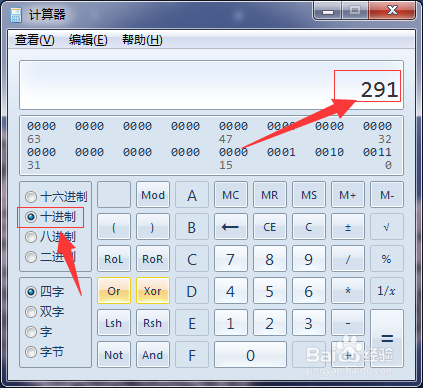Click the CE clear entry button
The image size is (423, 388).
(270, 227)
